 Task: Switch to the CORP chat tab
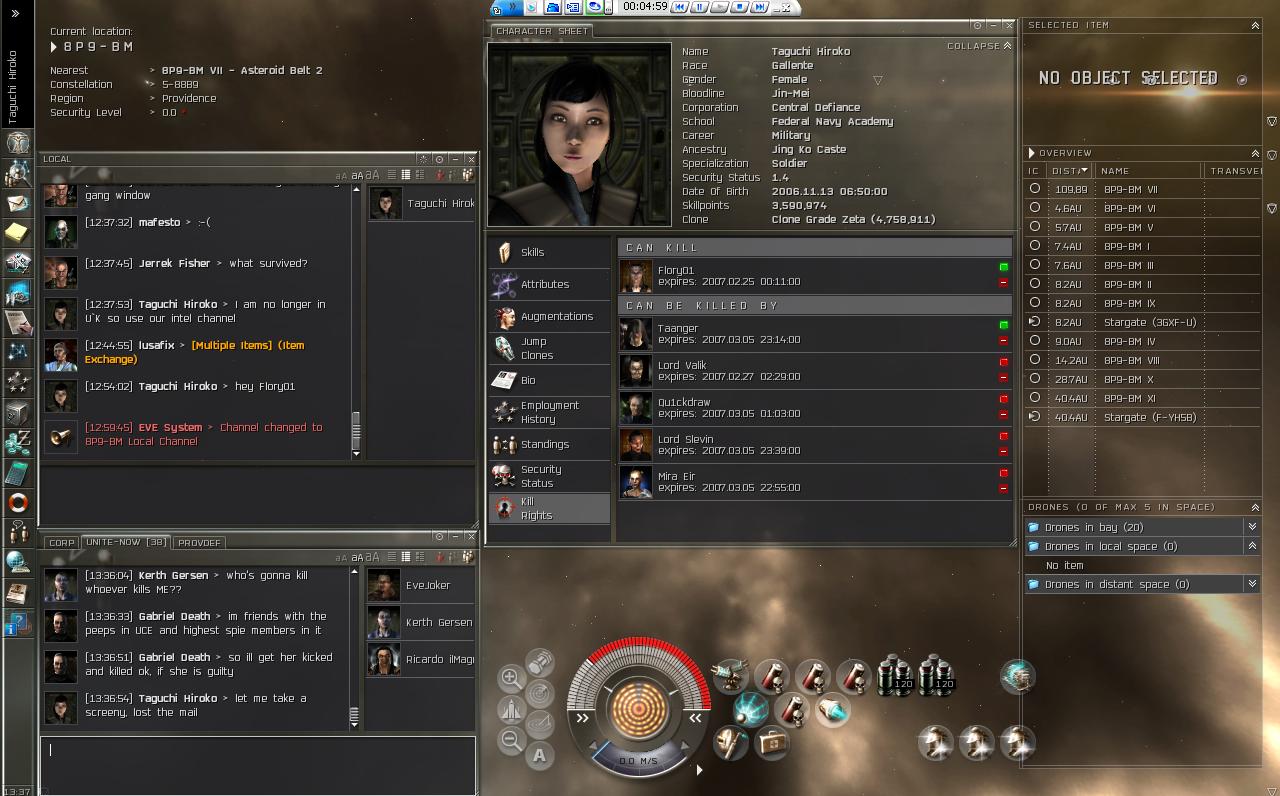pos(62,543)
